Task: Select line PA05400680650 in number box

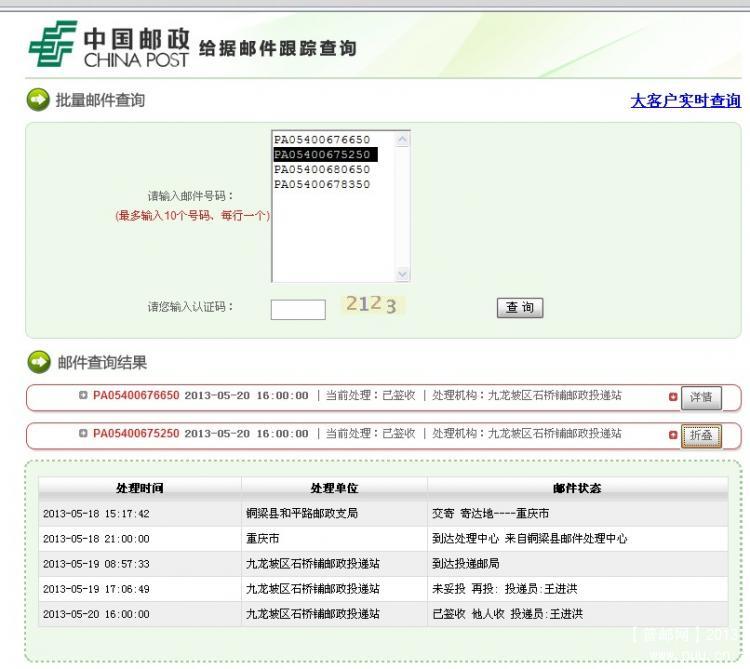Action: click(322, 169)
